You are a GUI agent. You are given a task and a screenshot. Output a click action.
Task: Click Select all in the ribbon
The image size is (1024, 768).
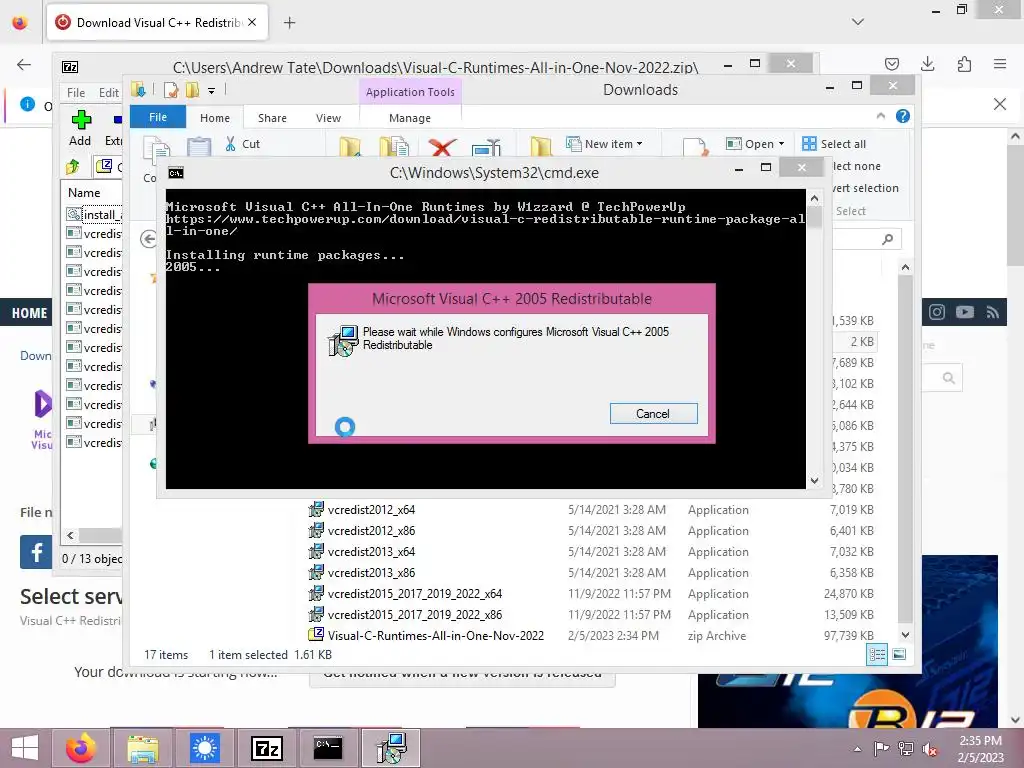point(834,144)
